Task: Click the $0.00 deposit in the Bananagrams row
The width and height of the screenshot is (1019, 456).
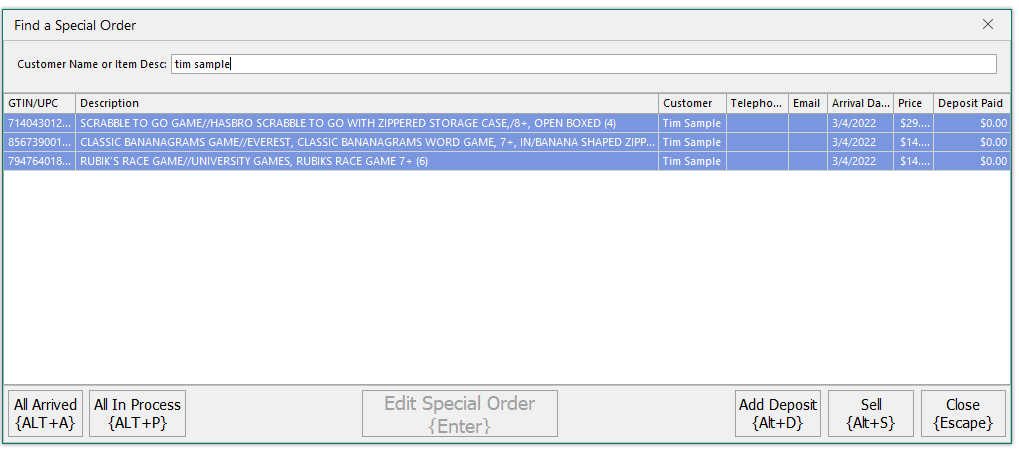Action: pyautogui.click(x=972, y=142)
